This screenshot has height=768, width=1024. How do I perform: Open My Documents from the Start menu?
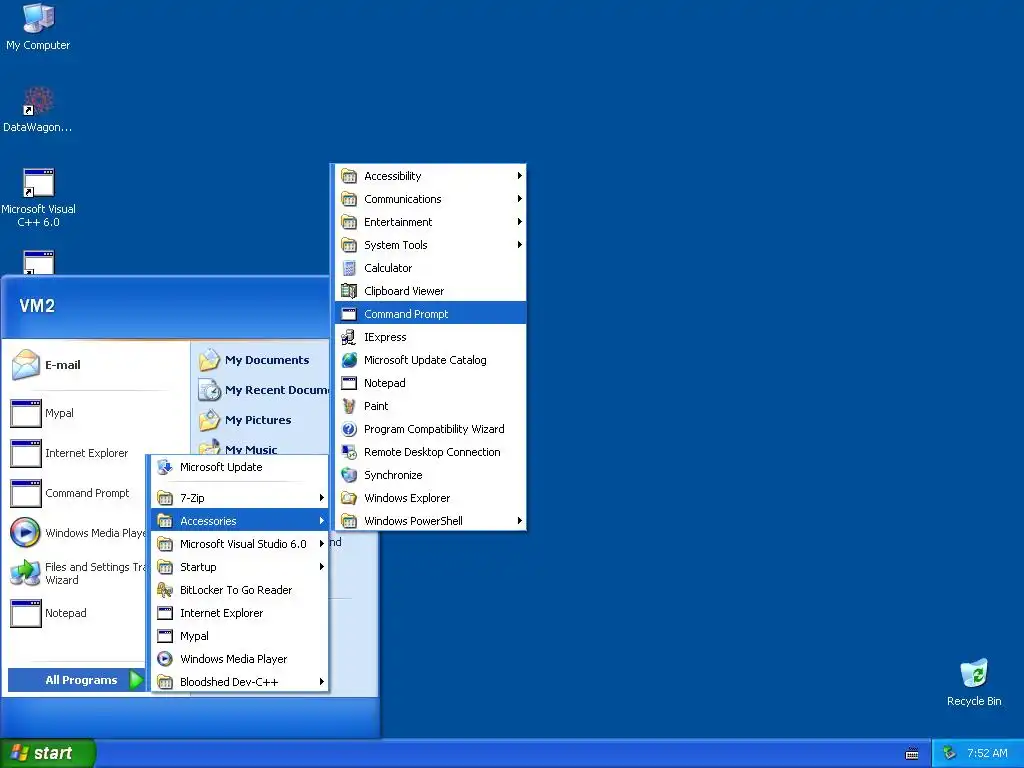tap(263, 360)
